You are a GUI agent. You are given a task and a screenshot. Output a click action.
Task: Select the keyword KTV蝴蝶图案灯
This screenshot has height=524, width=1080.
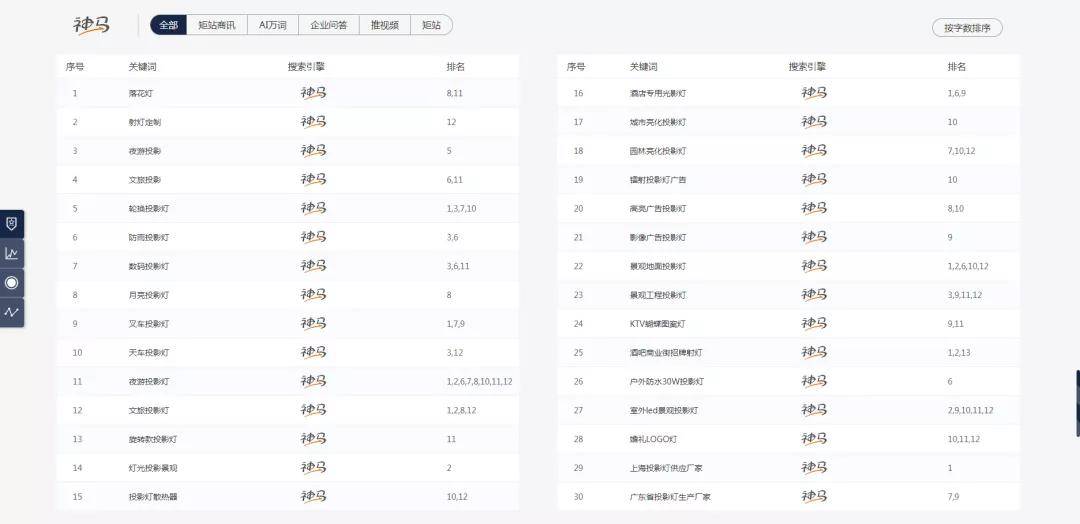click(x=658, y=324)
